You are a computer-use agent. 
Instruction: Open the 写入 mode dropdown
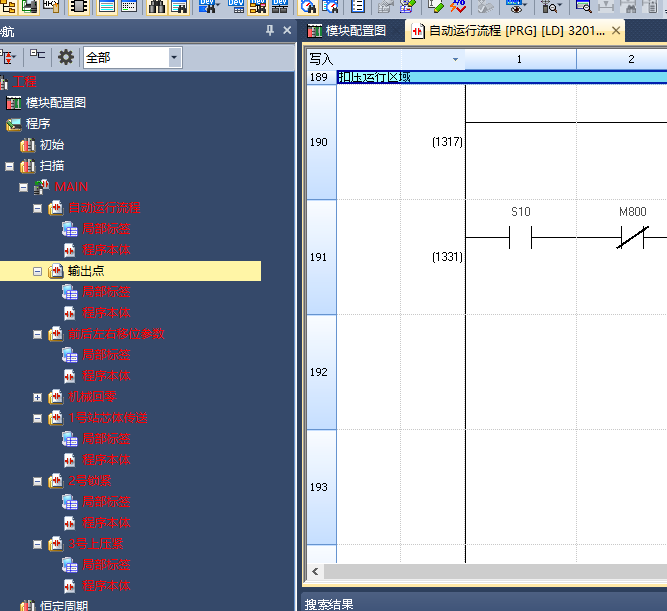[456, 60]
